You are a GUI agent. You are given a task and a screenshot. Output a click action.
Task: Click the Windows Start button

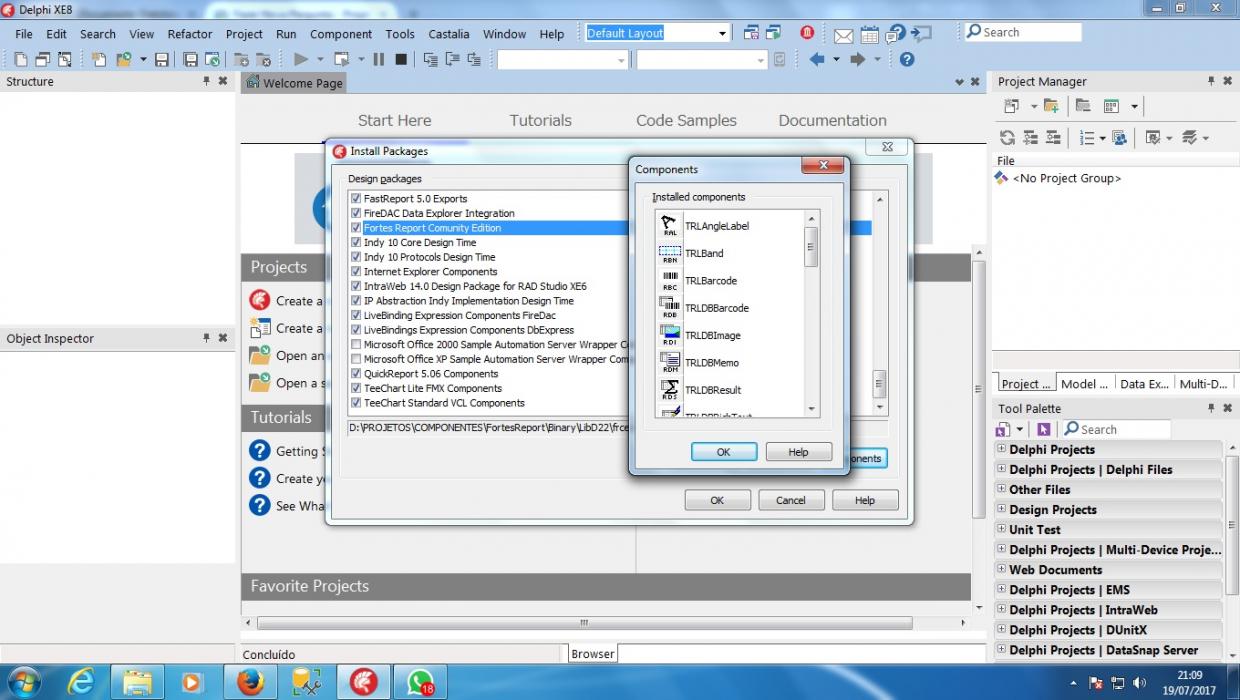(25, 682)
